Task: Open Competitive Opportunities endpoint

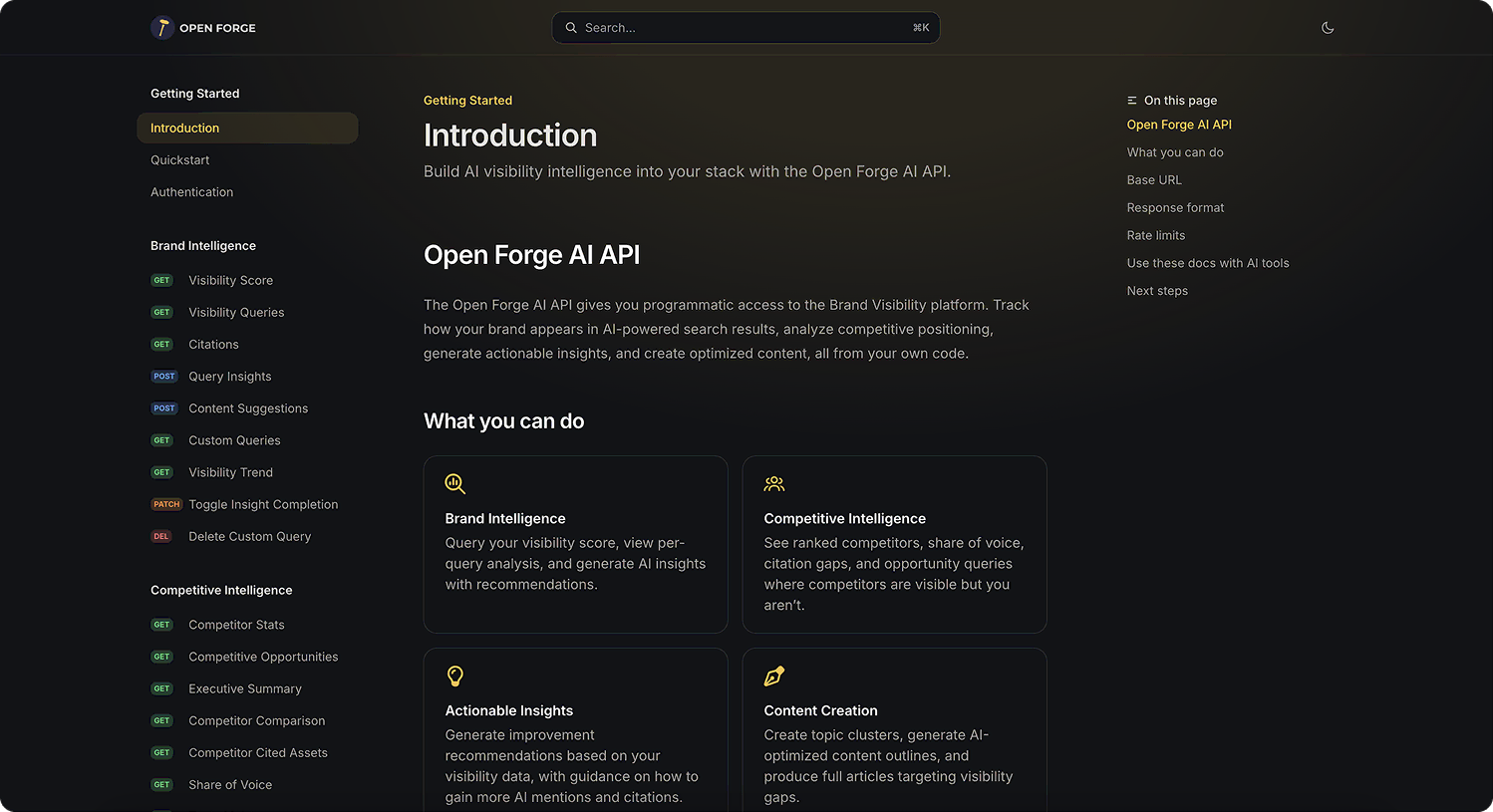Action: click(x=263, y=658)
